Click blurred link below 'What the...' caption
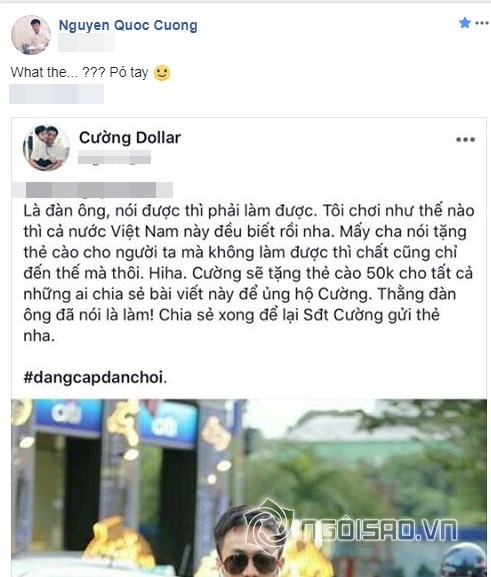 pos(56,94)
